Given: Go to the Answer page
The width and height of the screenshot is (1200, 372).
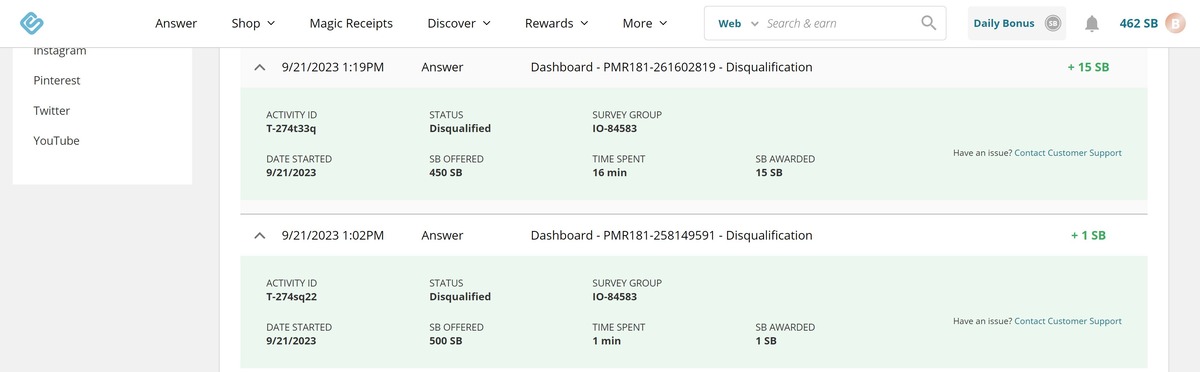Looking at the screenshot, I should coord(176,23).
